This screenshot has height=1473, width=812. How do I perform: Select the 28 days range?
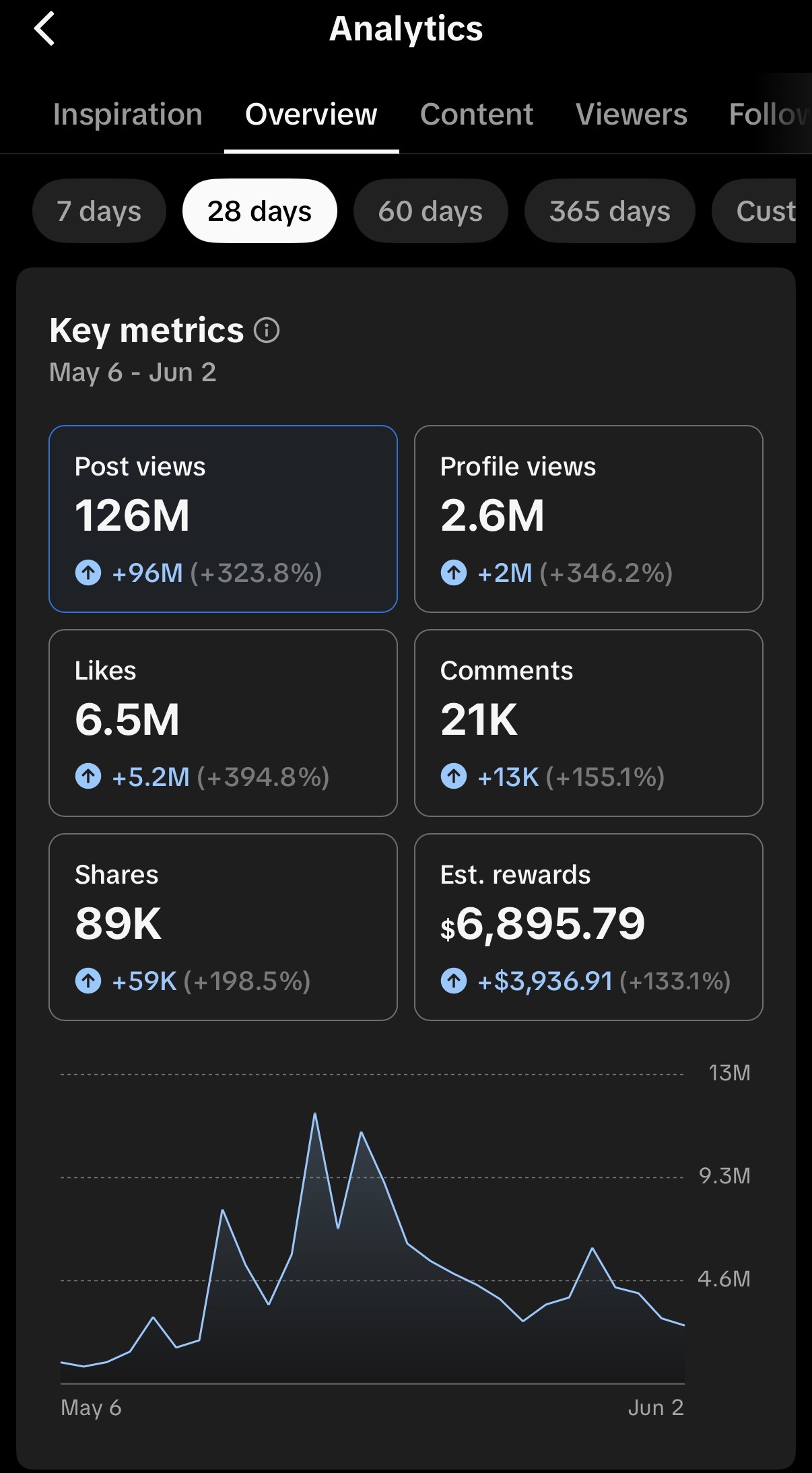[259, 211]
